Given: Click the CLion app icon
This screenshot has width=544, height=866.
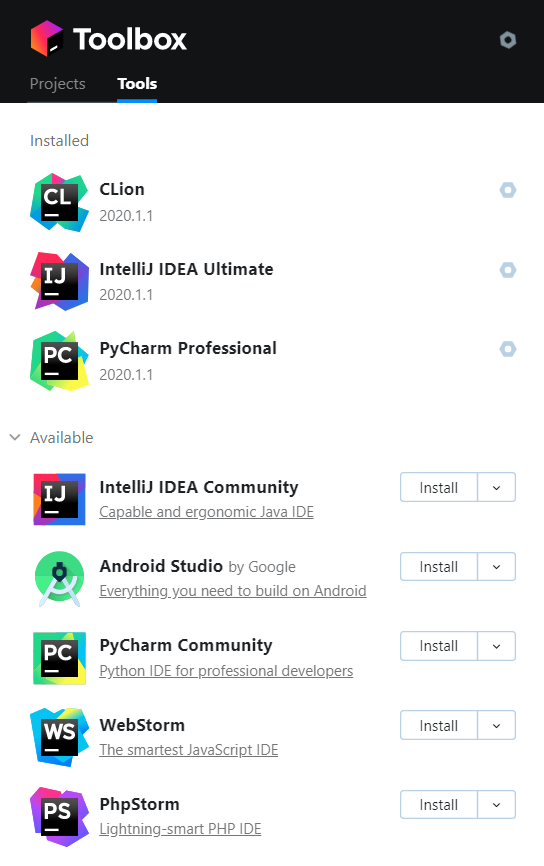Looking at the screenshot, I should (59, 202).
